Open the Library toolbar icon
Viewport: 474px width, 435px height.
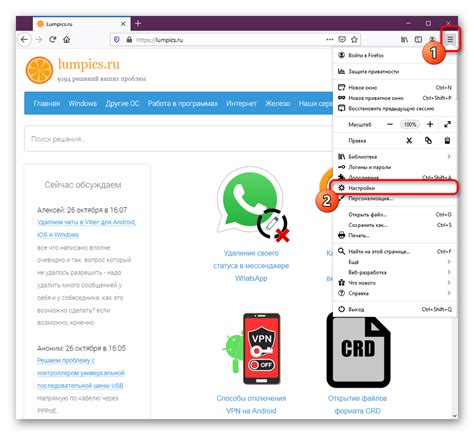(x=404, y=40)
